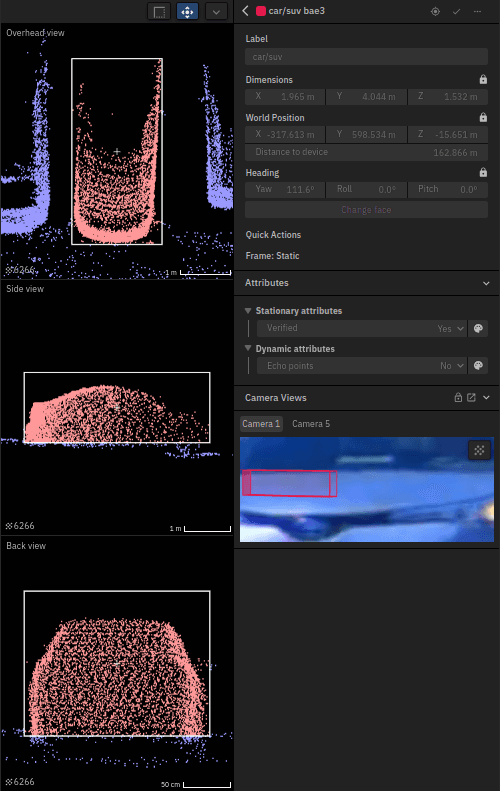Screen dimensions: 500x791
Task: Toggle point overlay icon on camera image
Action: click(479, 450)
